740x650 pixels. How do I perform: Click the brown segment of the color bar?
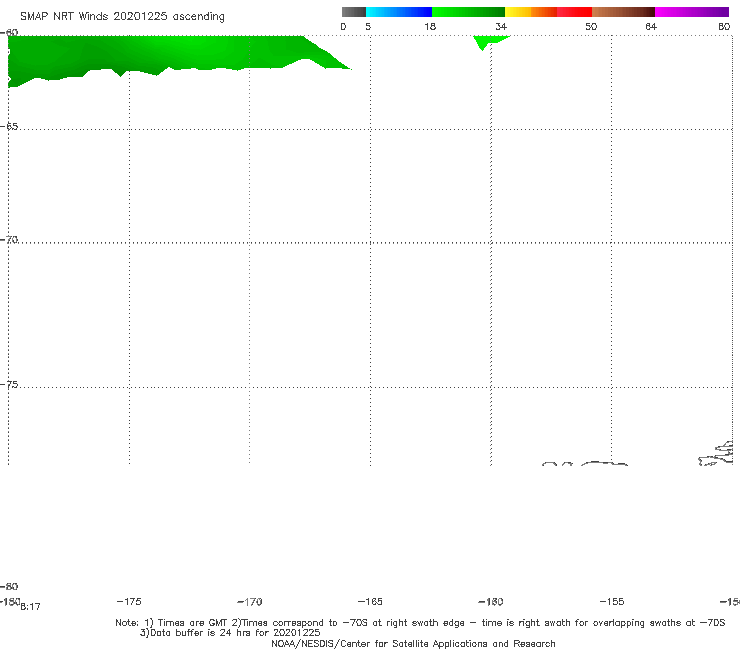pos(623,12)
